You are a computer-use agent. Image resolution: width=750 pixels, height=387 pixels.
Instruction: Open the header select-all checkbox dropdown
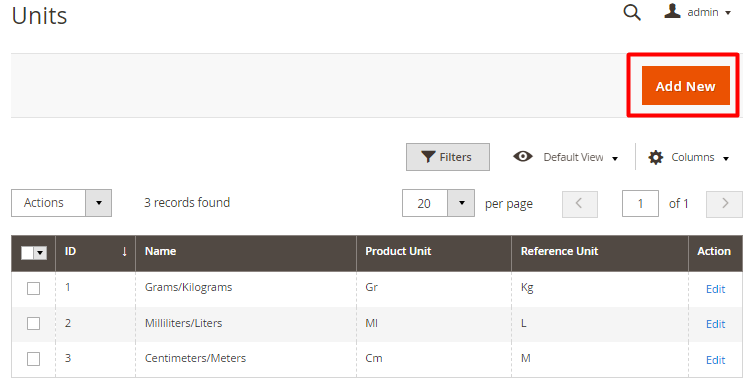(x=41, y=253)
